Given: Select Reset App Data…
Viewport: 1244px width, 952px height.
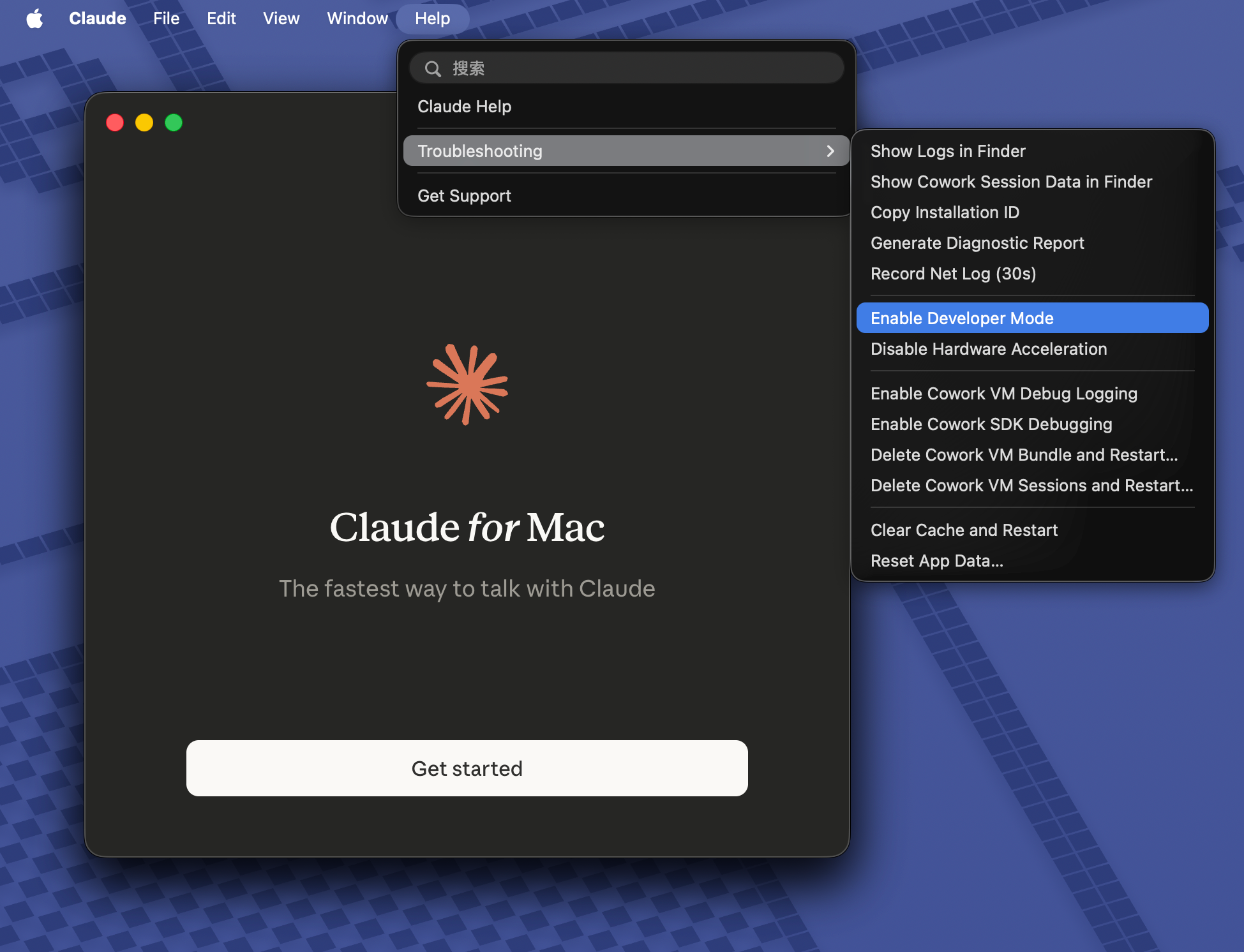Looking at the screenshot, I should (1033, 561).
